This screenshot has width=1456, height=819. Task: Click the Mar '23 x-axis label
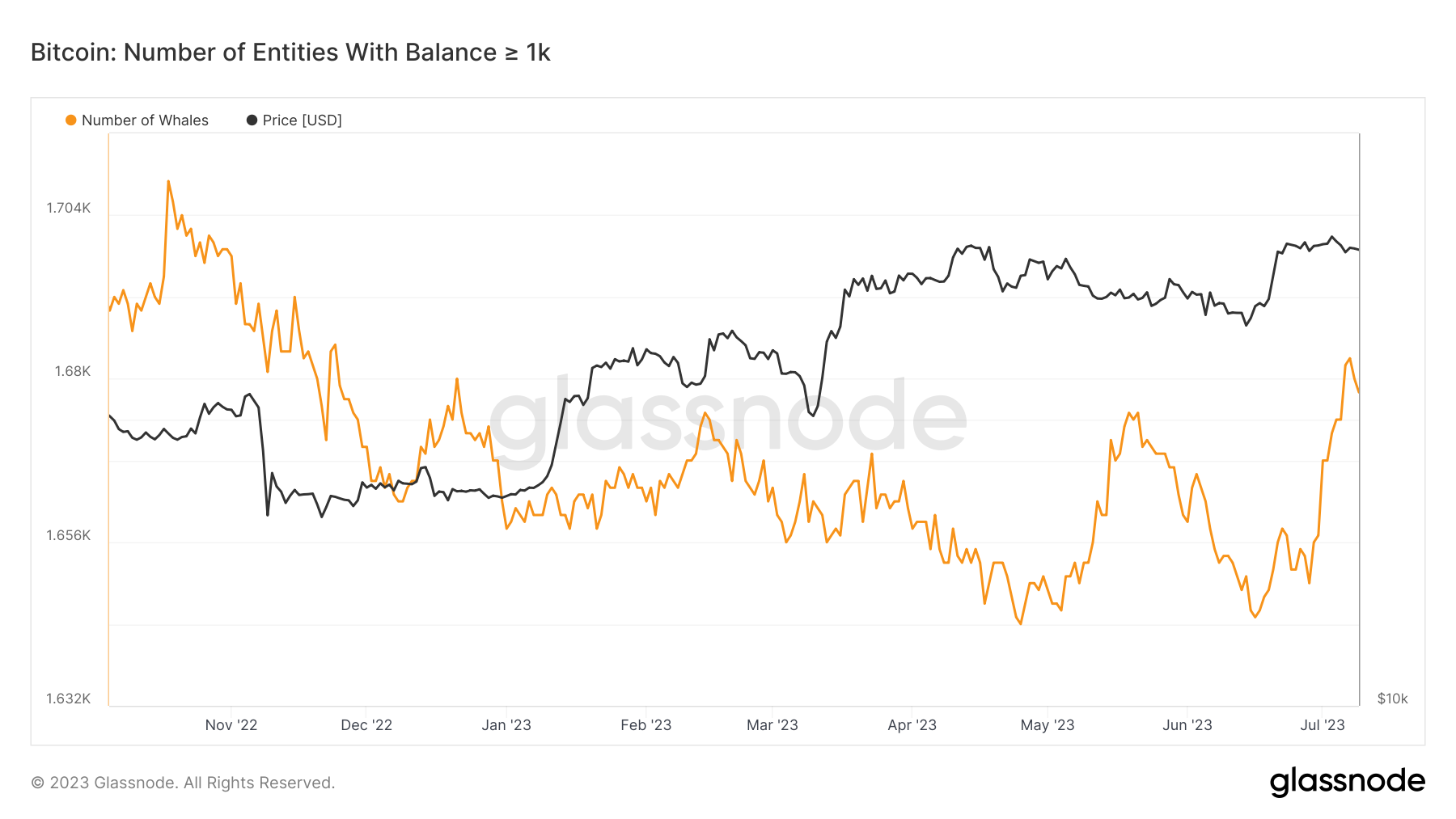[772, 725]
